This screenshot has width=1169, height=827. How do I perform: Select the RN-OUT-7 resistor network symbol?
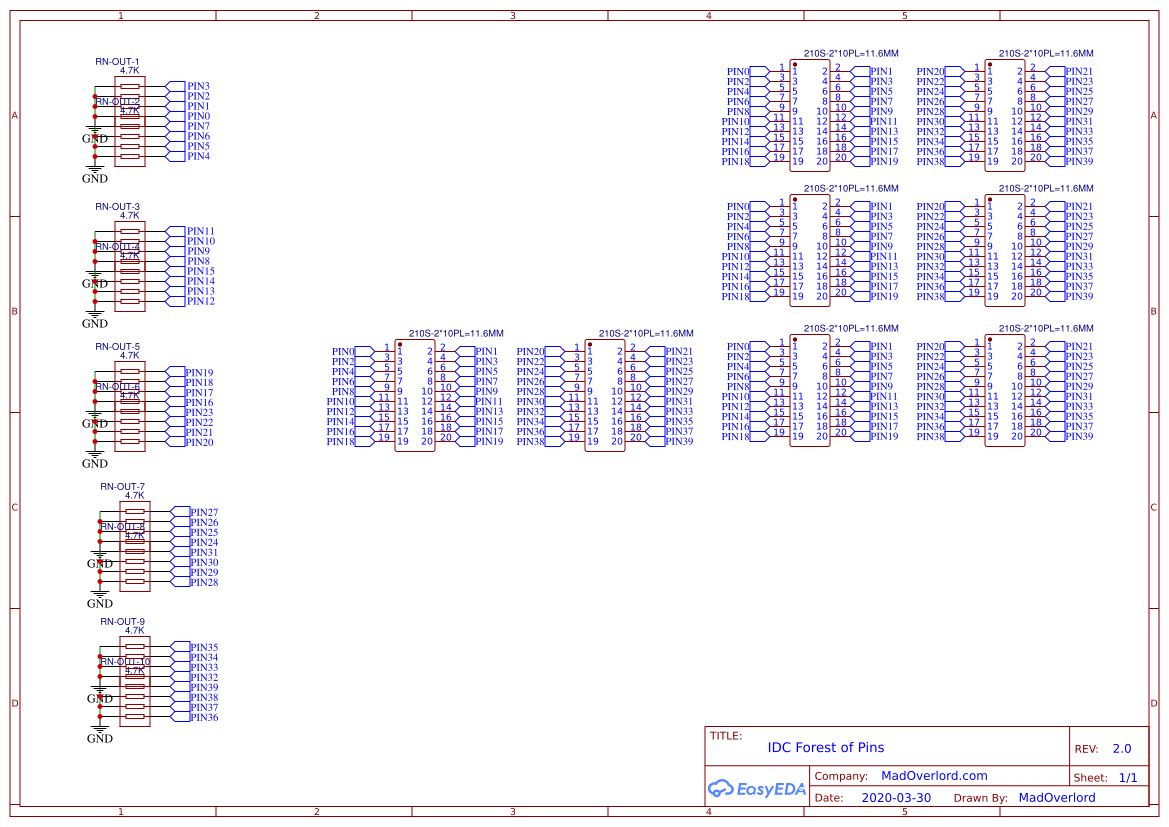(135, 546)
